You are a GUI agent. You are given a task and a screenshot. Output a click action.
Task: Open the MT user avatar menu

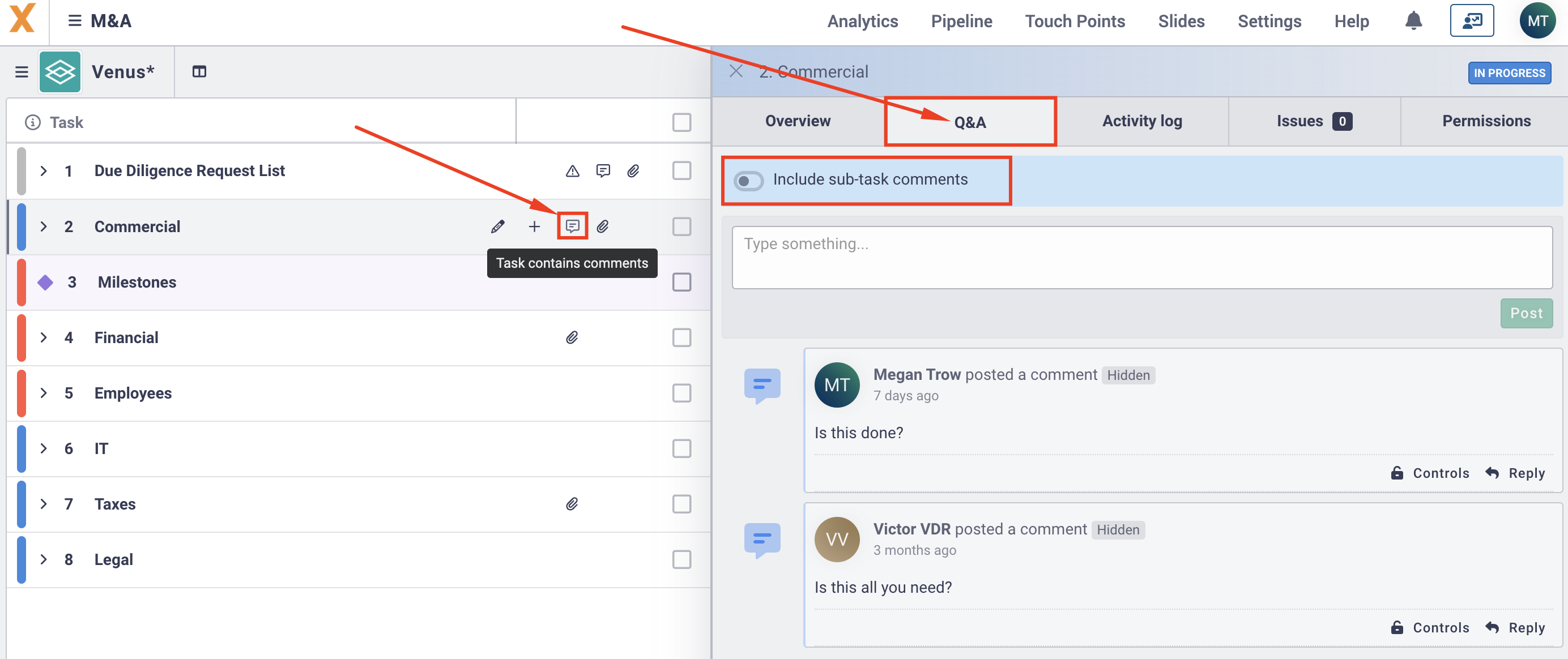click(1537, 21)
